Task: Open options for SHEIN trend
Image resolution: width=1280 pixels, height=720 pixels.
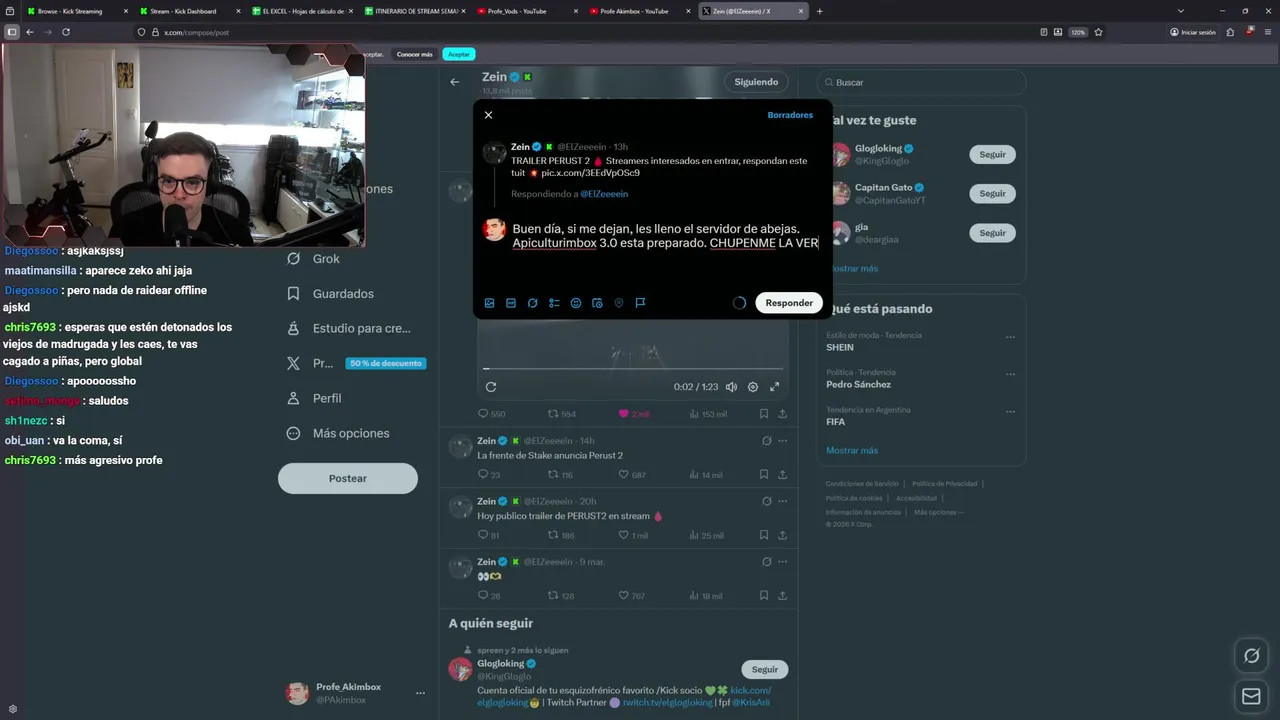Action: click(x=1011, y=338)
